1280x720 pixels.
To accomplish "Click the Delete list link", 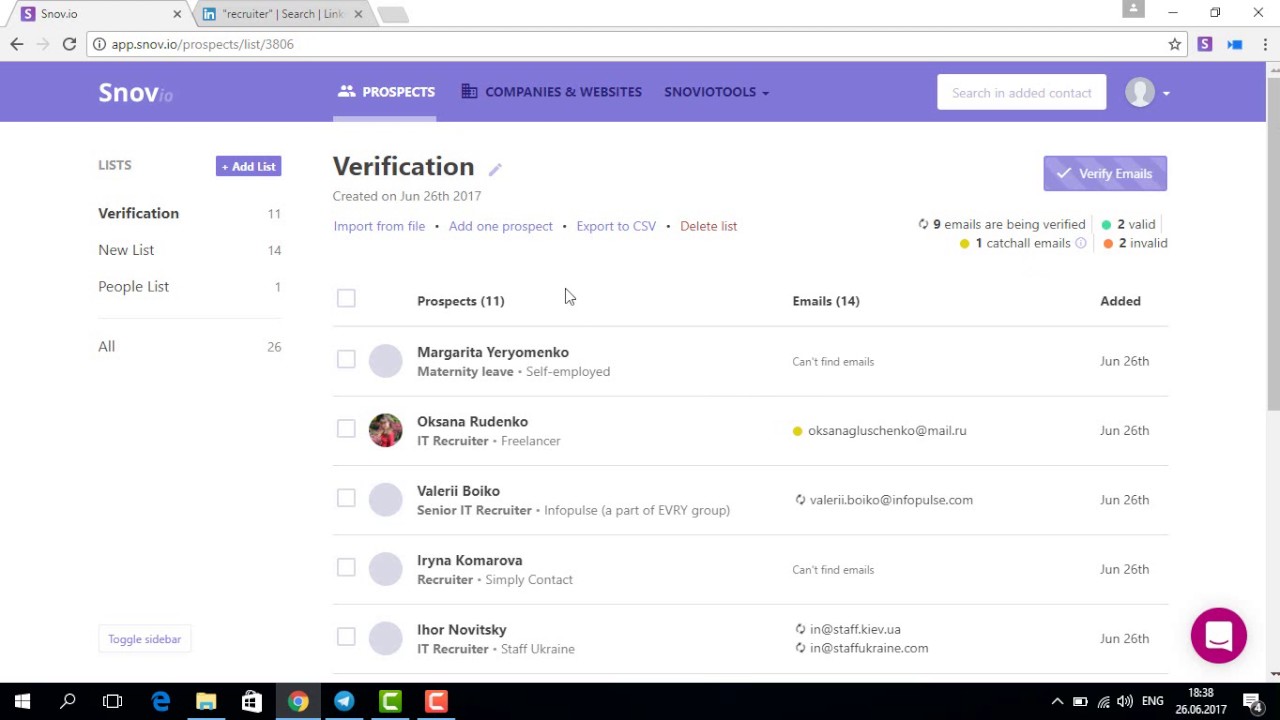I will coord(708,226).
